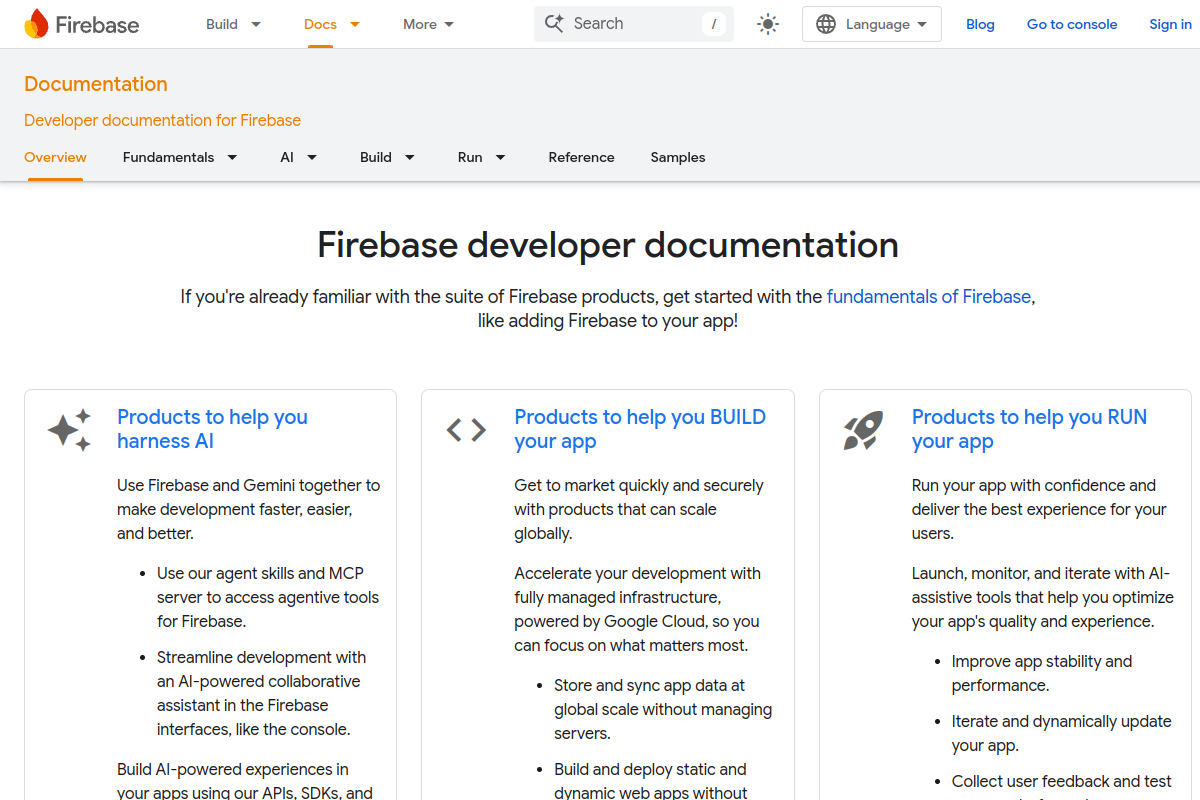
Task: Click 'Improve app stability and performance' bullet
Action: (1042, 673)
